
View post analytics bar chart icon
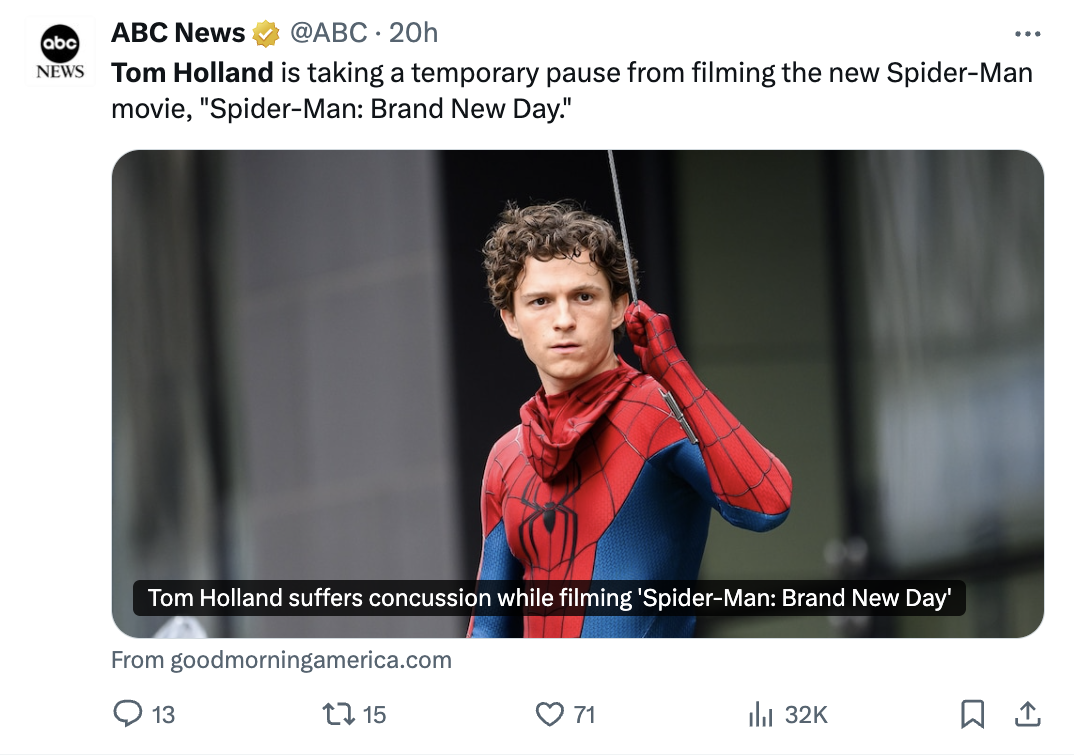tap(761, 714)
